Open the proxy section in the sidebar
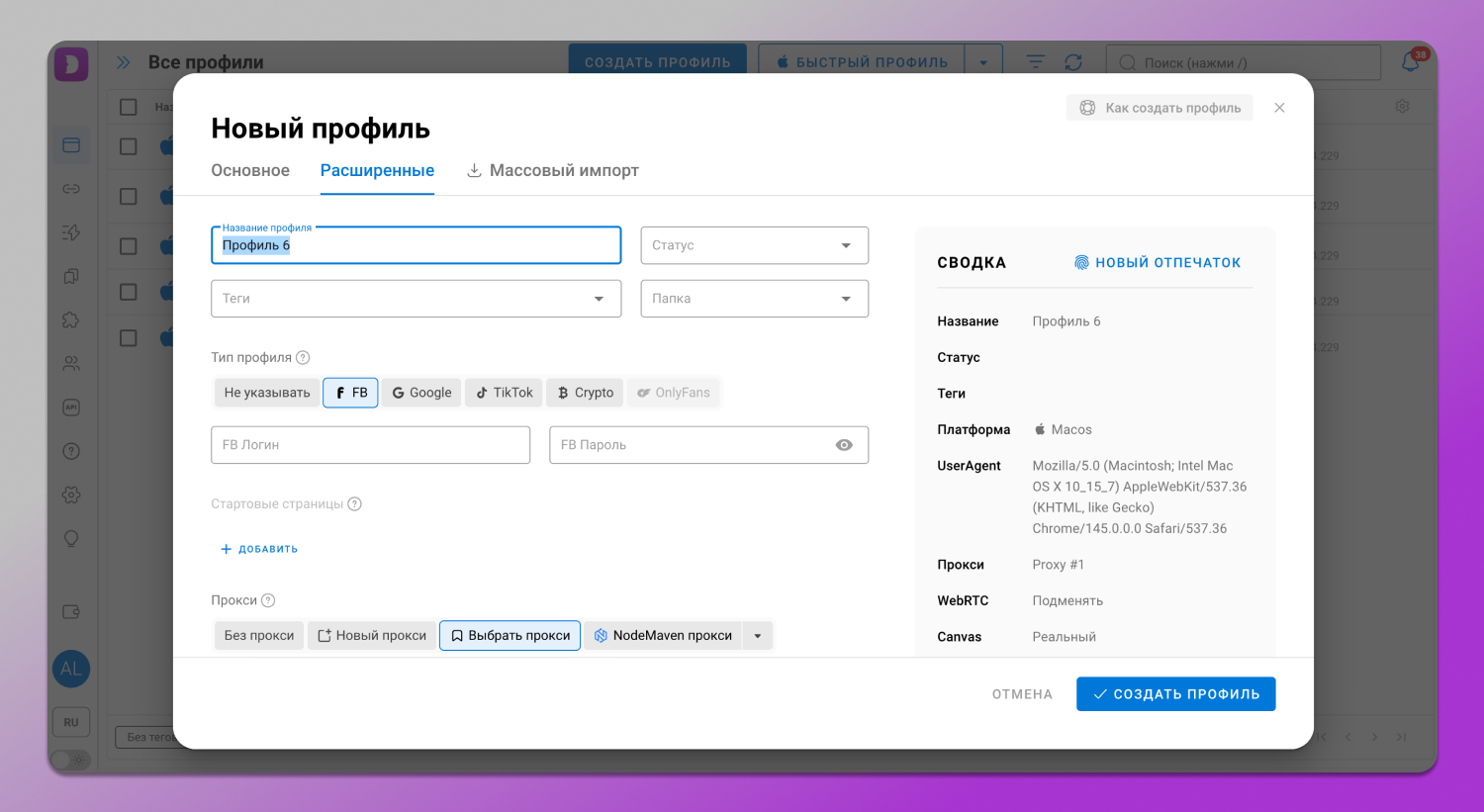The height and width of the screenshot is (812, 1484). coord(70,188)
